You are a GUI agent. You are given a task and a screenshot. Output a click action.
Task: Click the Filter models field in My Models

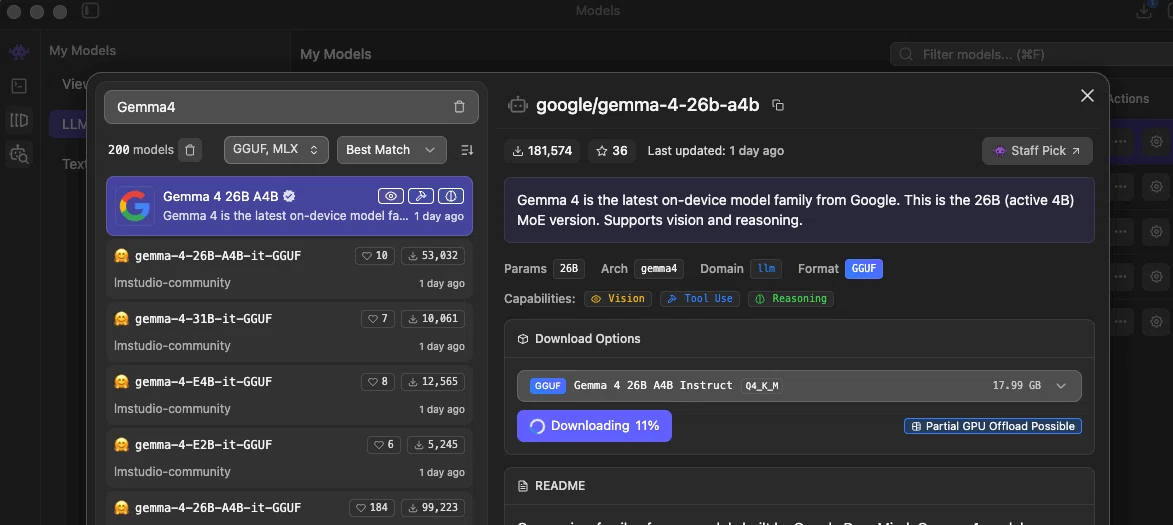tap(1032, 55)
